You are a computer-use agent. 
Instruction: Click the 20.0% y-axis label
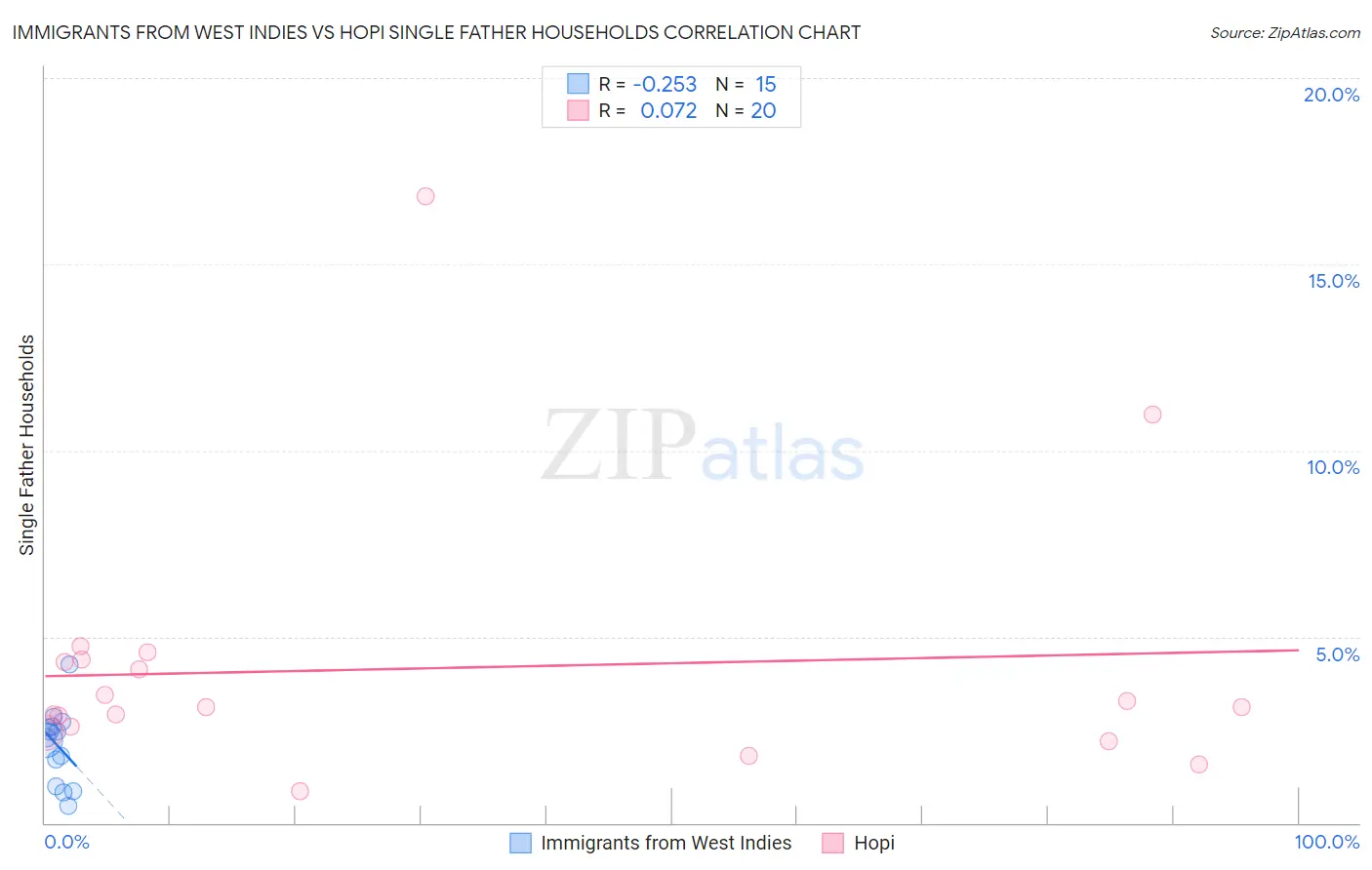click(1331, 95)
